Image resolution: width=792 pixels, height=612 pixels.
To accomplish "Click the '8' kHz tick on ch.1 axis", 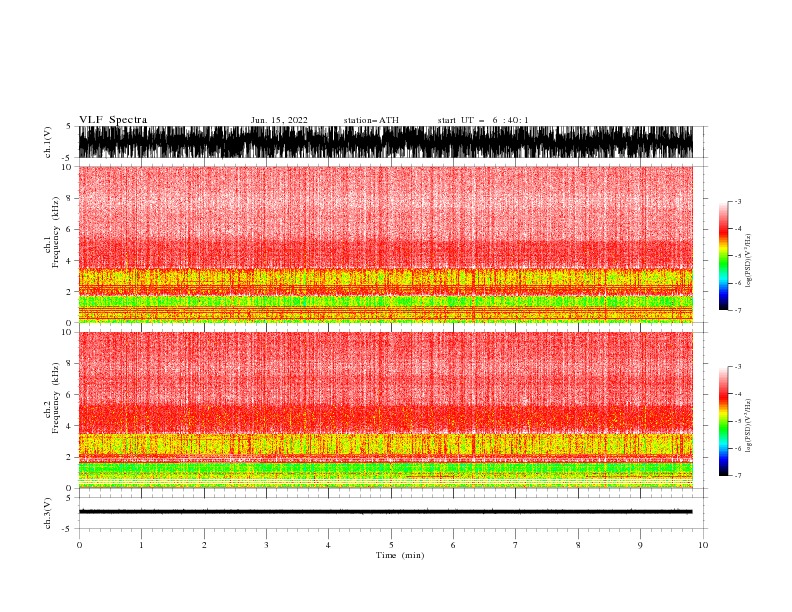I will tap(69, 198).
